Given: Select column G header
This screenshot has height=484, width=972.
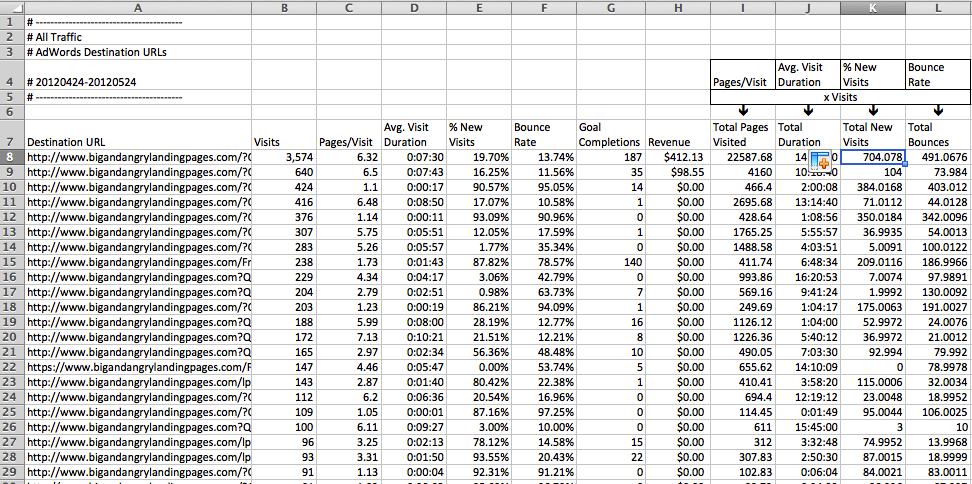Looking at the screenshot, I should tap(609, 7).
